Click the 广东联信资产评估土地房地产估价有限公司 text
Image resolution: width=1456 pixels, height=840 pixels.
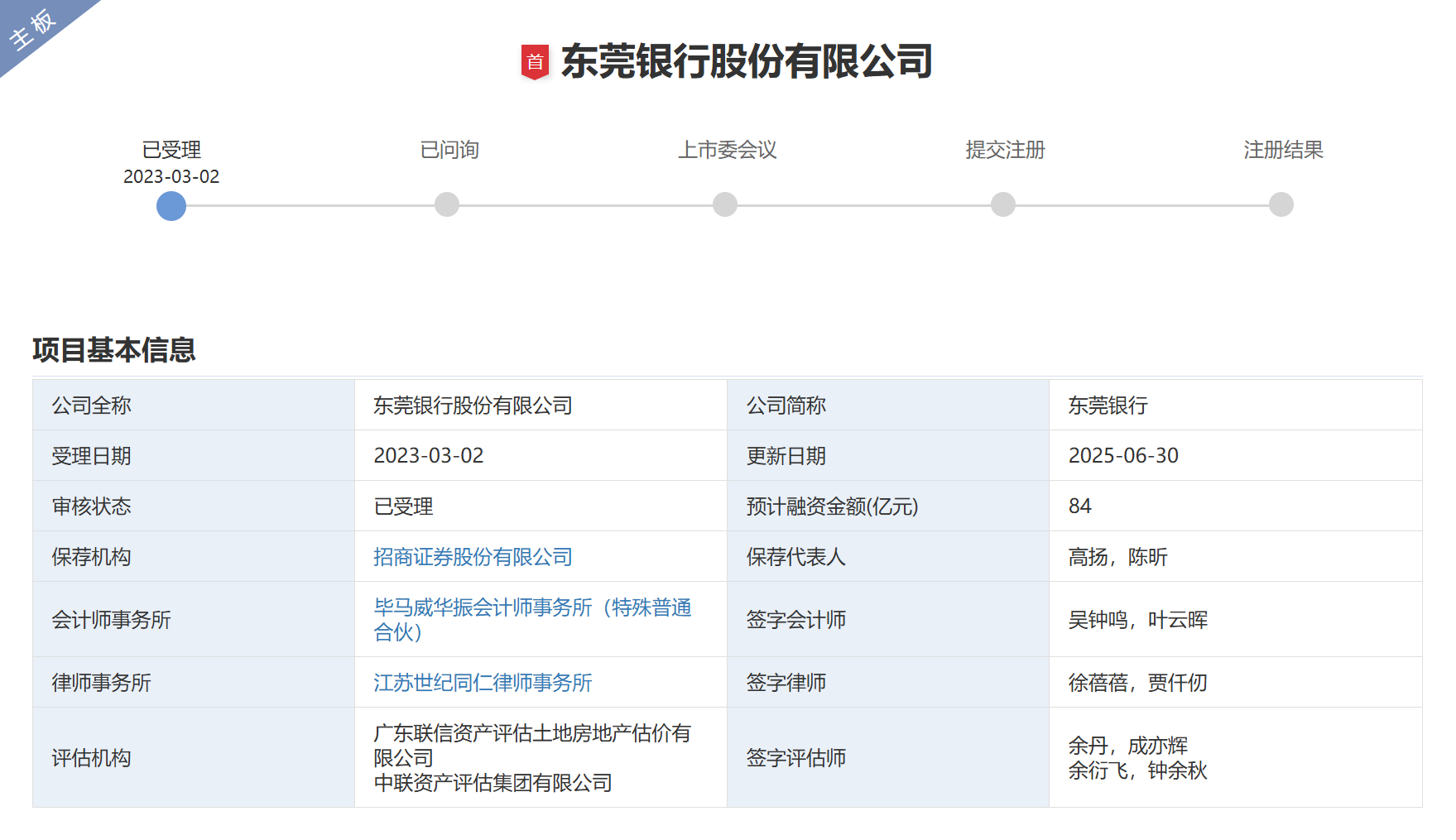(x=532, y=746)
